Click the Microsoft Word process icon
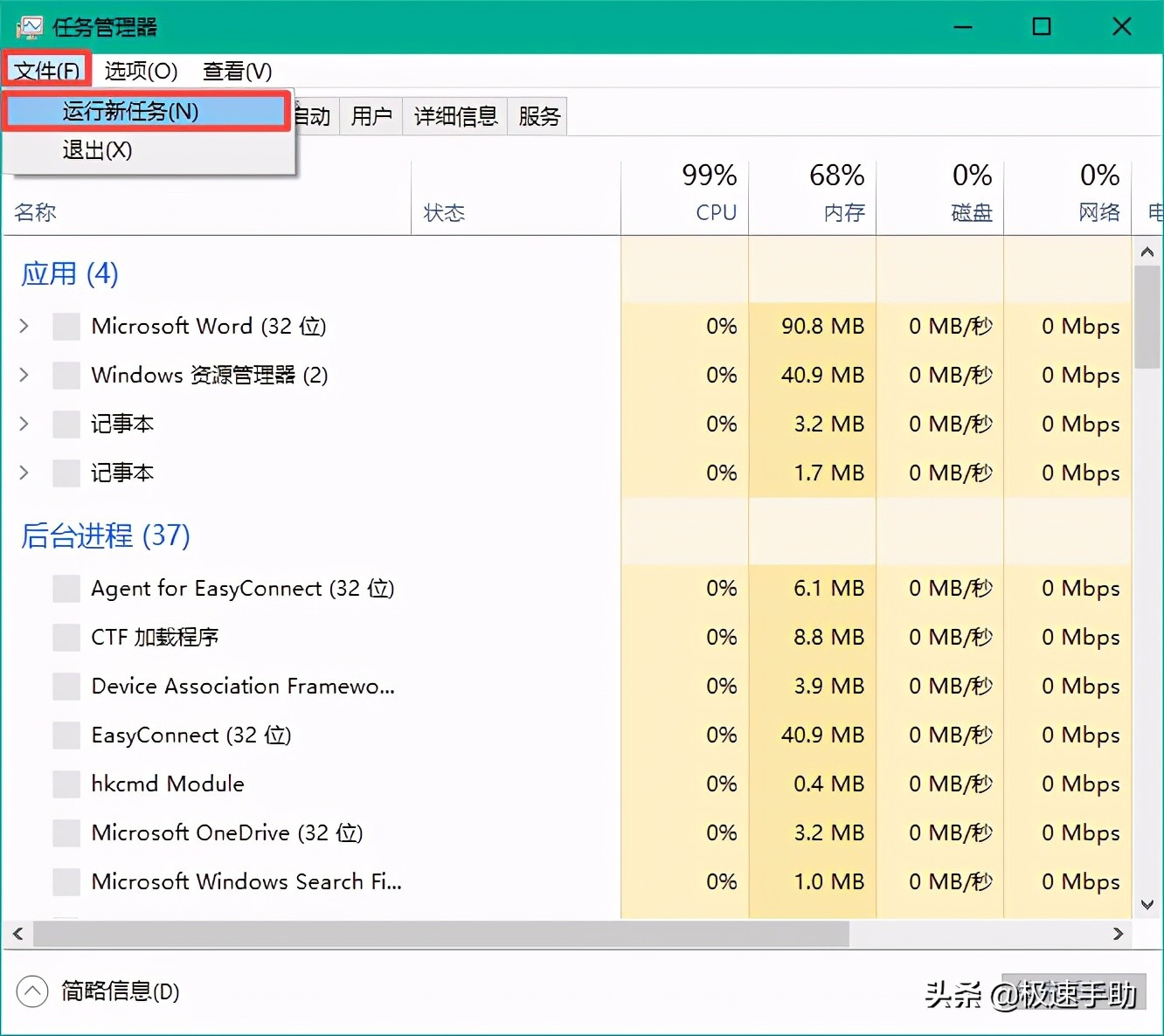This screenshot has width=1164, height=1036. click(66, 326)
